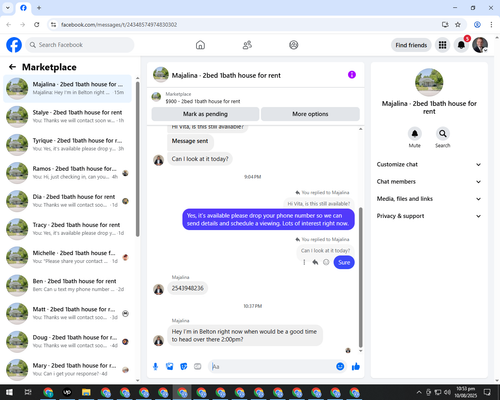This screenshot has height=400, width=500.
Task: Open the purple conversation info icon
Action: coord(352,75)
